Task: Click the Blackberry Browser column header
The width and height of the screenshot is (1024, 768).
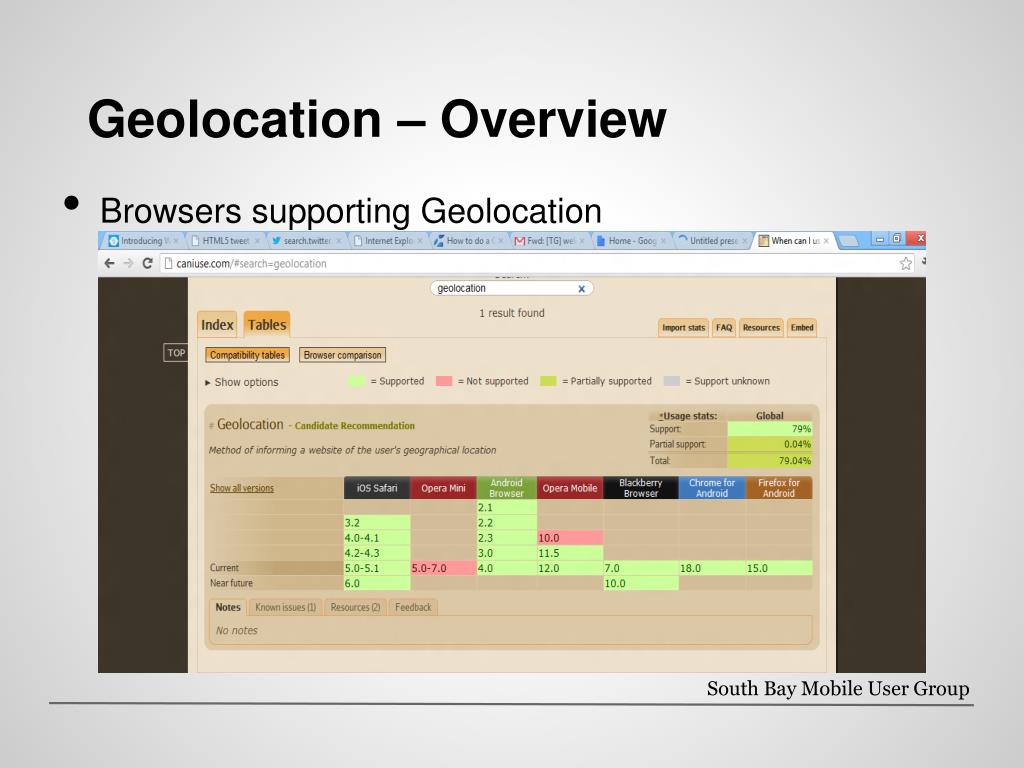Action: (641, 488)
